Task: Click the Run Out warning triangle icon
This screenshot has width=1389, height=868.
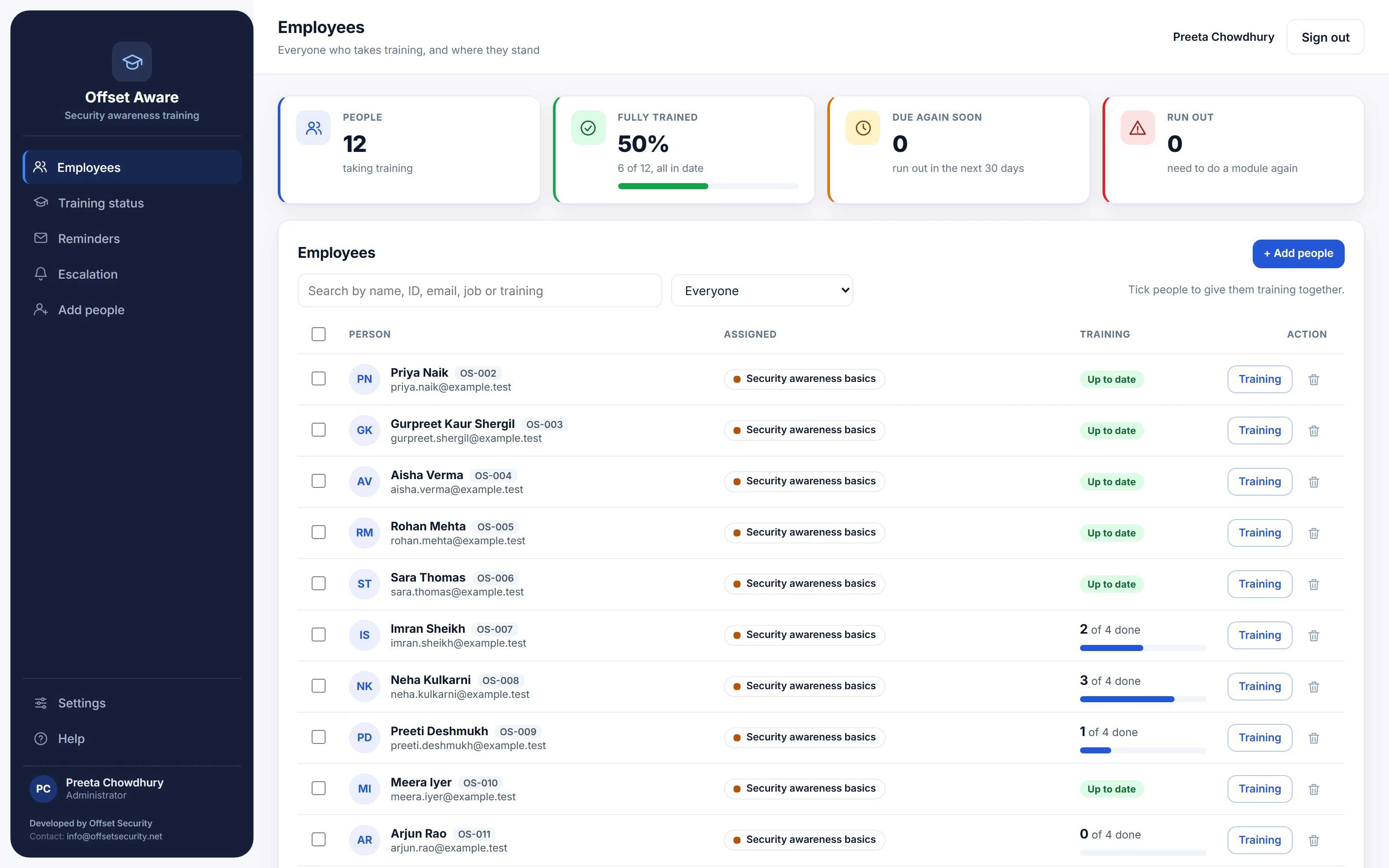Action: 1138,128
